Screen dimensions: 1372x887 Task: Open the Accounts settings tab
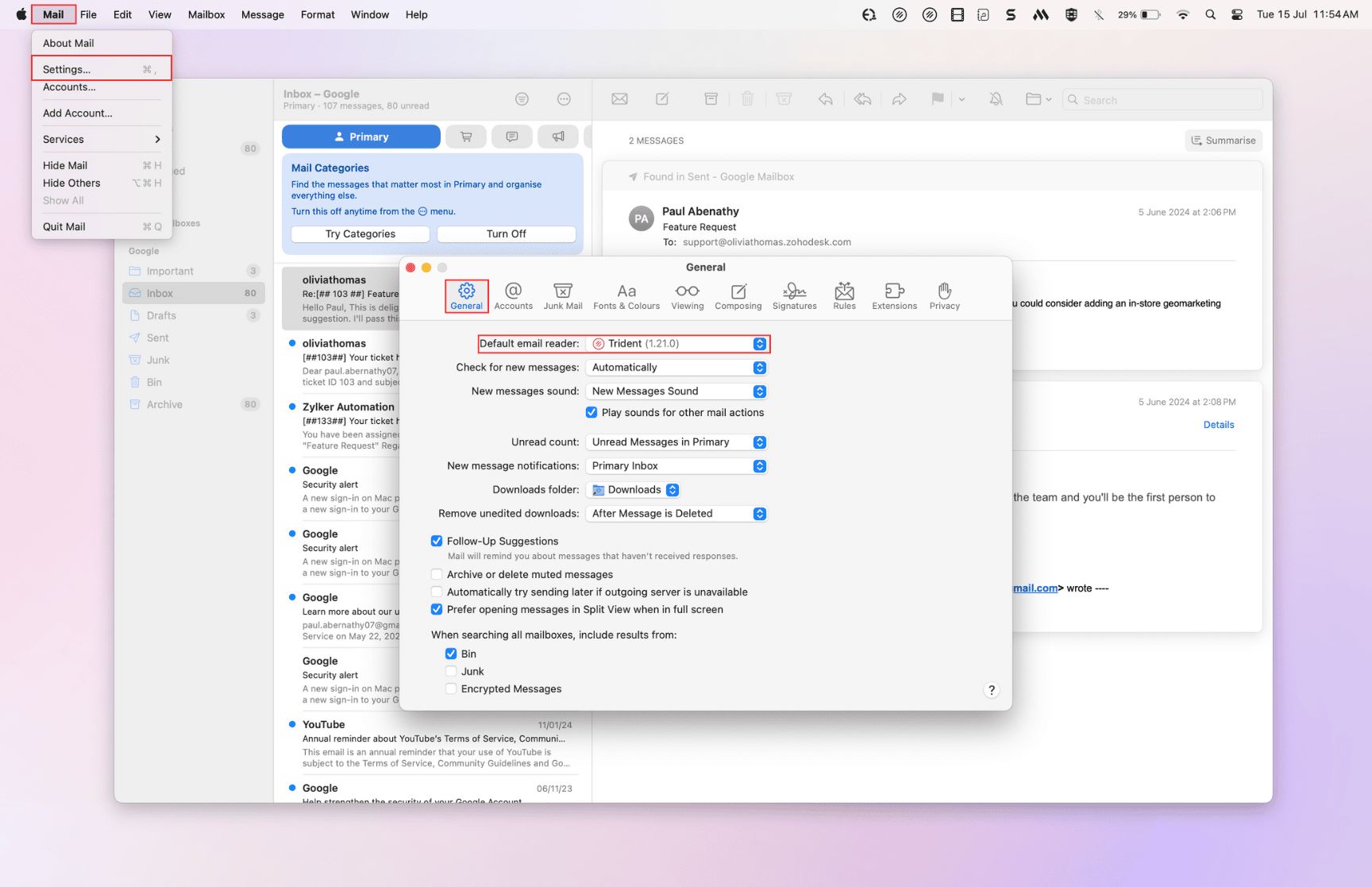point(513,296)
